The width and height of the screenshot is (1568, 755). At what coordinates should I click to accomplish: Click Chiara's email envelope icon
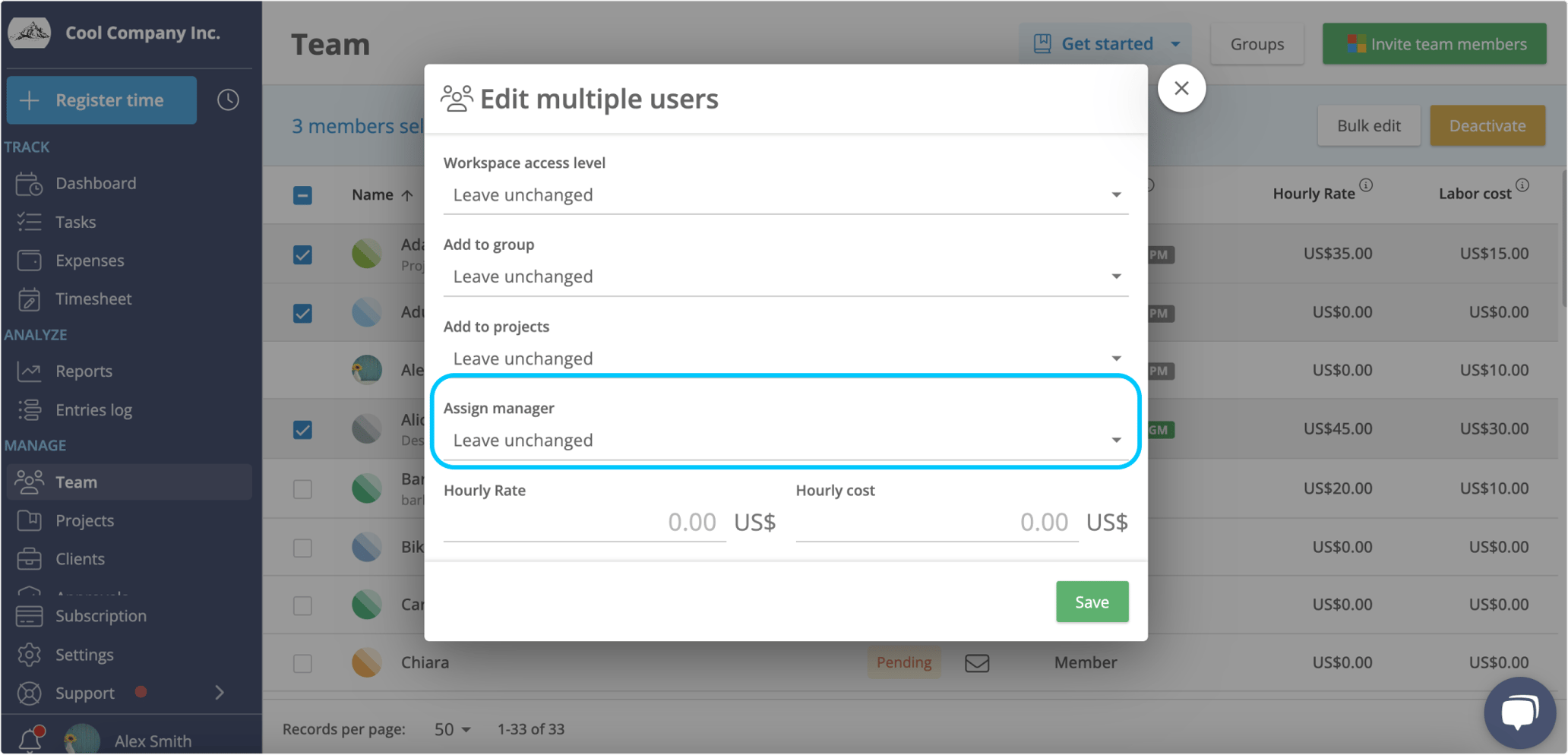977,663
